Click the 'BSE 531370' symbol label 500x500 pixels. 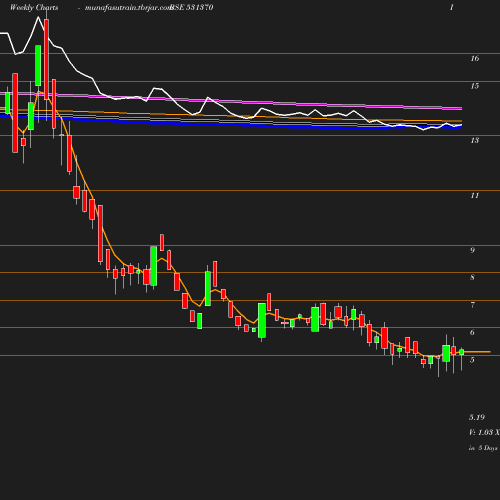click(192, 8)
